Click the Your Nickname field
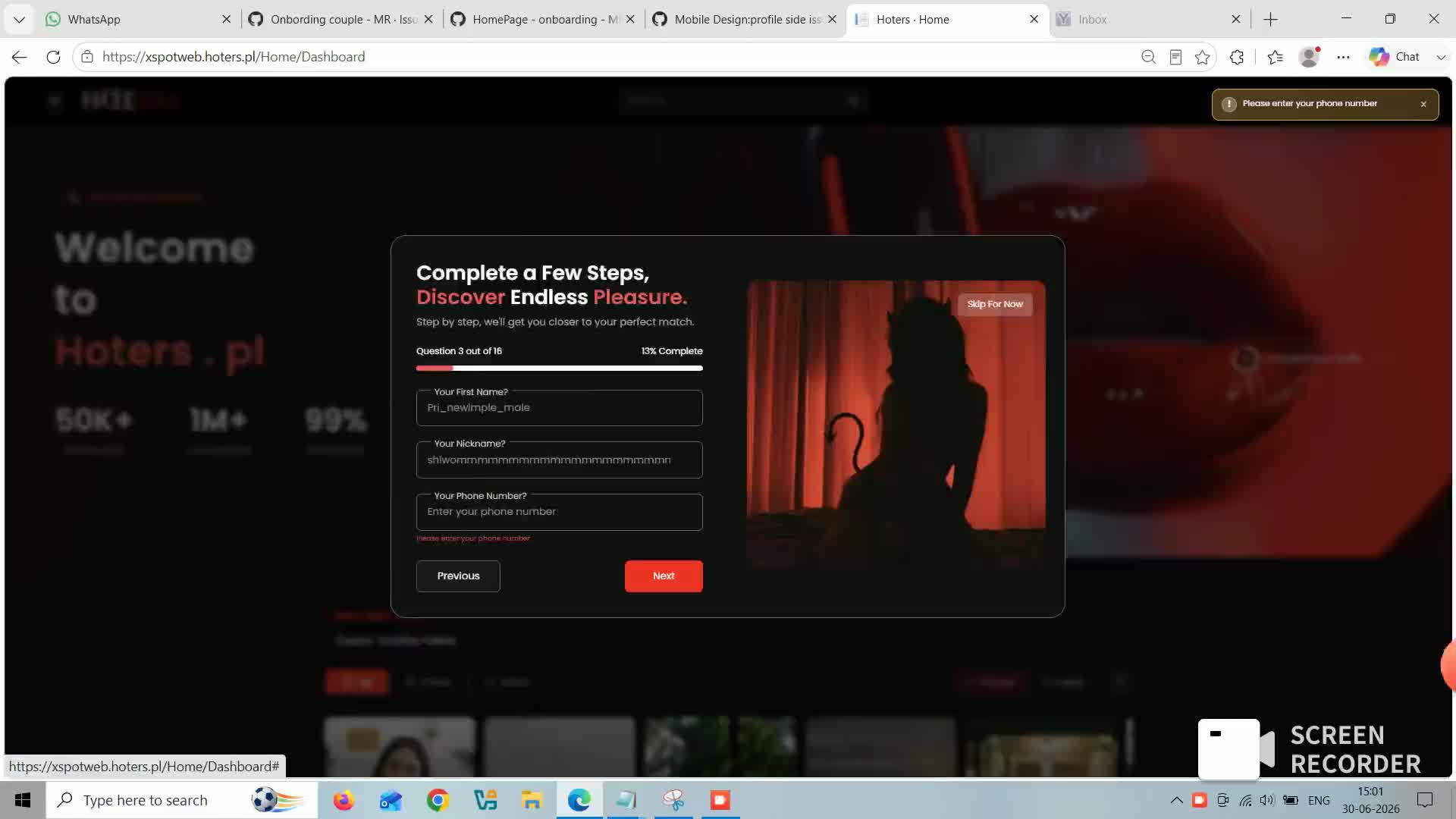Screen dimensions: 1456x819 click(560, 460)
